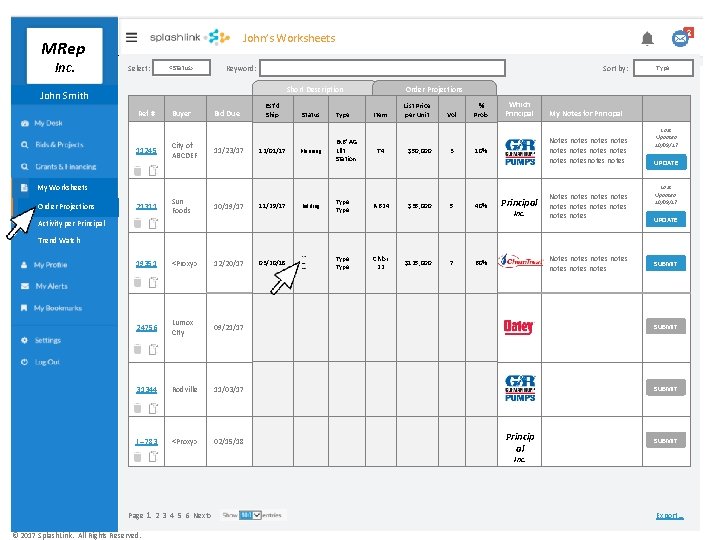Viewport: 720px width, 540px height.
Task: Copy row 11245 with clipboard icon
Action: 153,170
